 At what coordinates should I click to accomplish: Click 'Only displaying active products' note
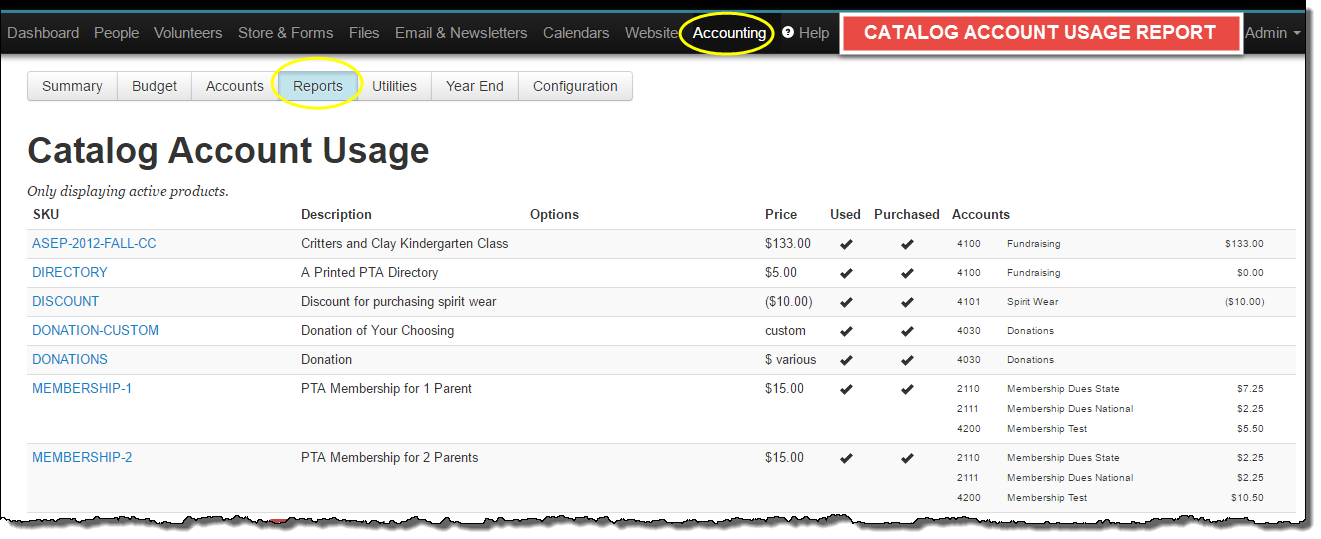[x=128, y=191]
